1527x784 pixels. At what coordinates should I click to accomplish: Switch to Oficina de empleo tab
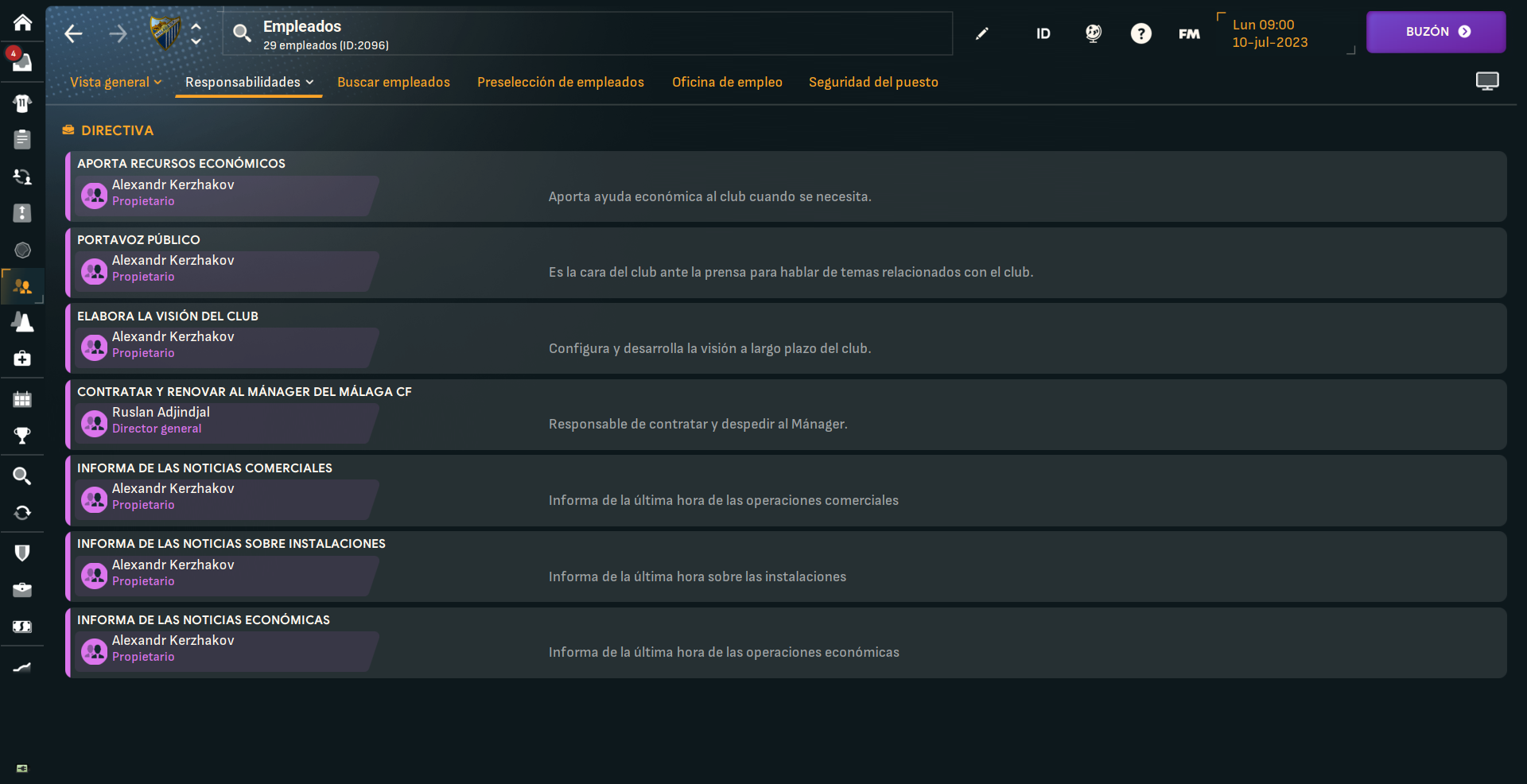pos(727,82)
